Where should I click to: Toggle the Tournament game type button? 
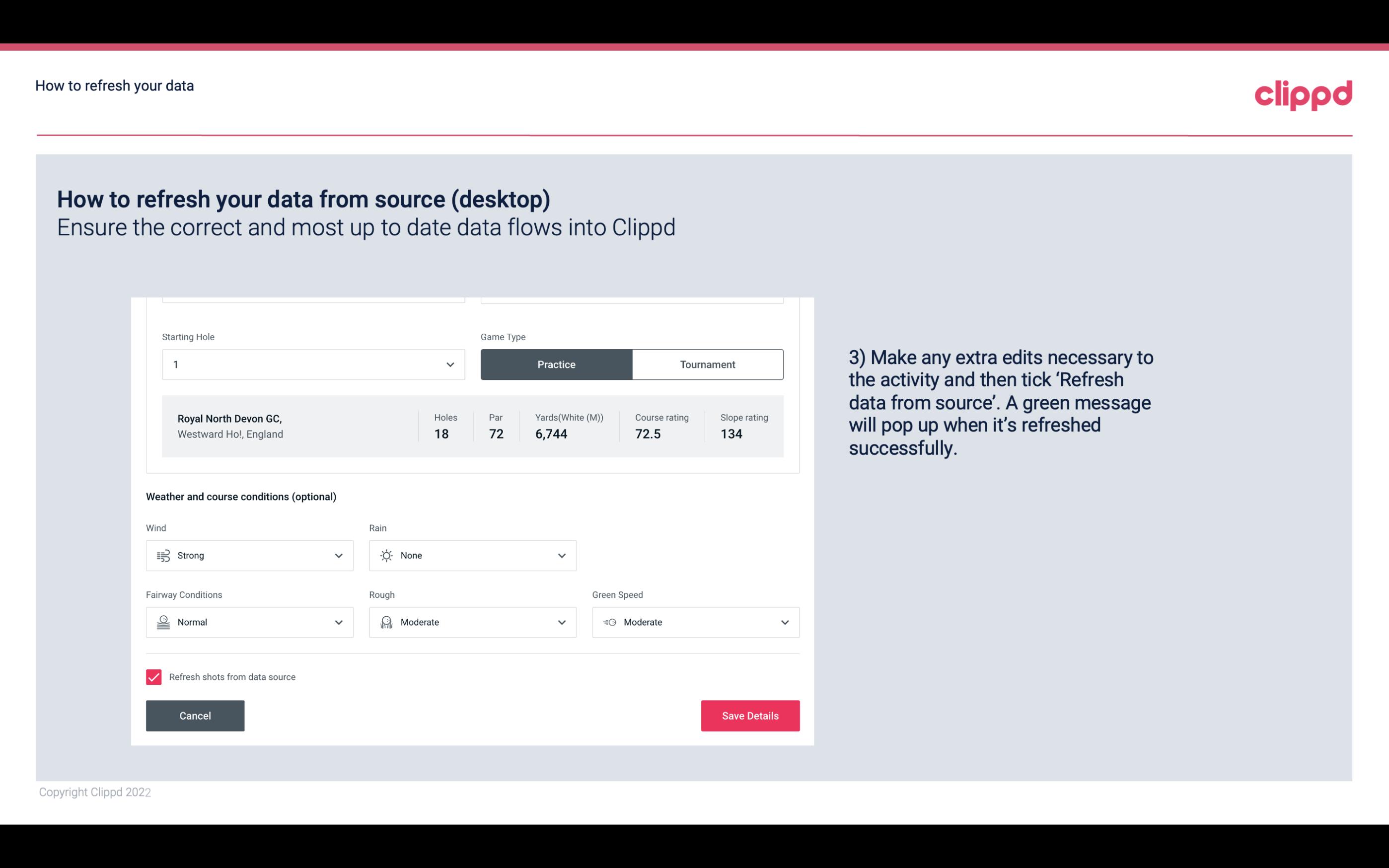click(707, 364)
